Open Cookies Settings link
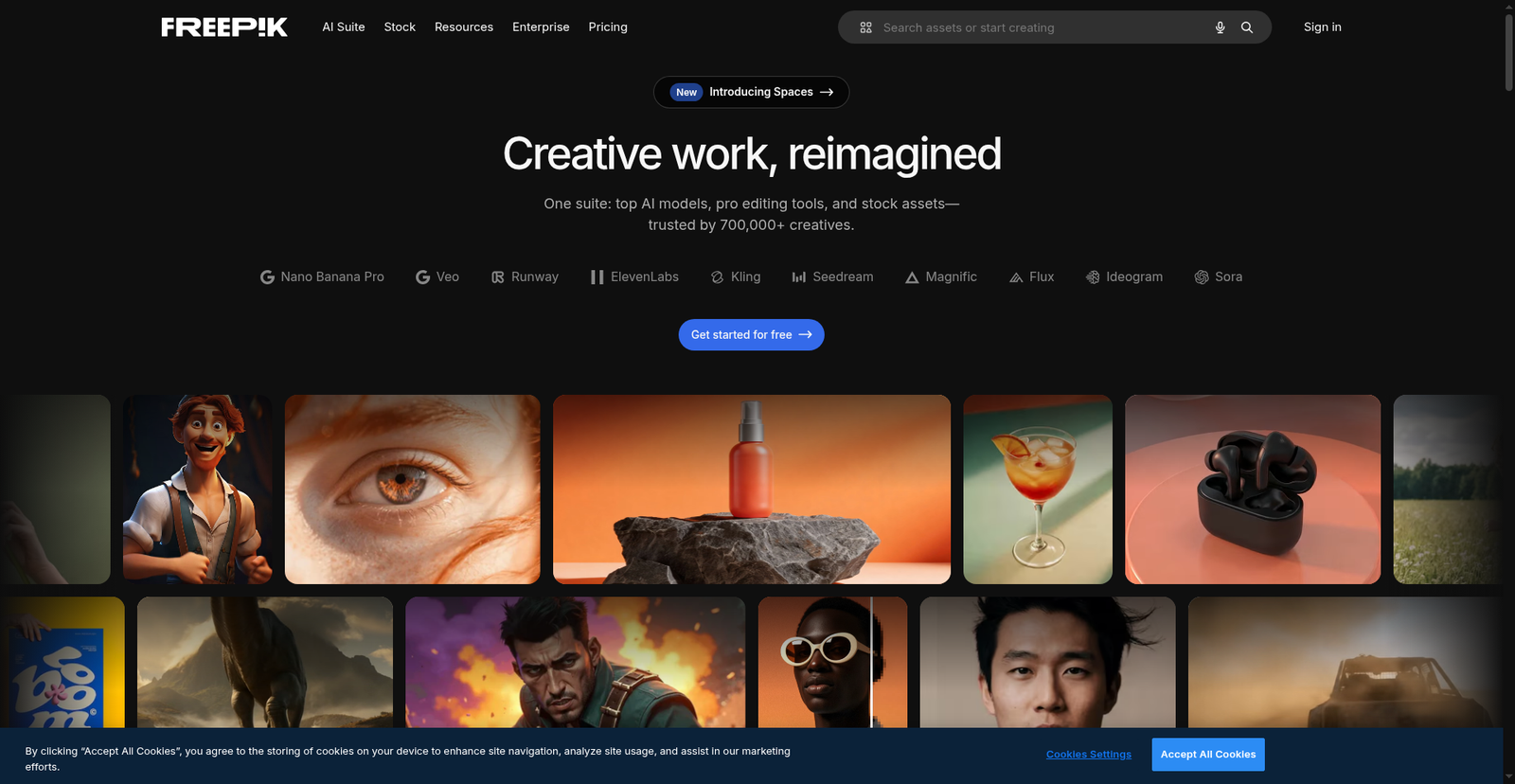Viewport: 1515px width, 784px height. click(x=1088, y=755)
